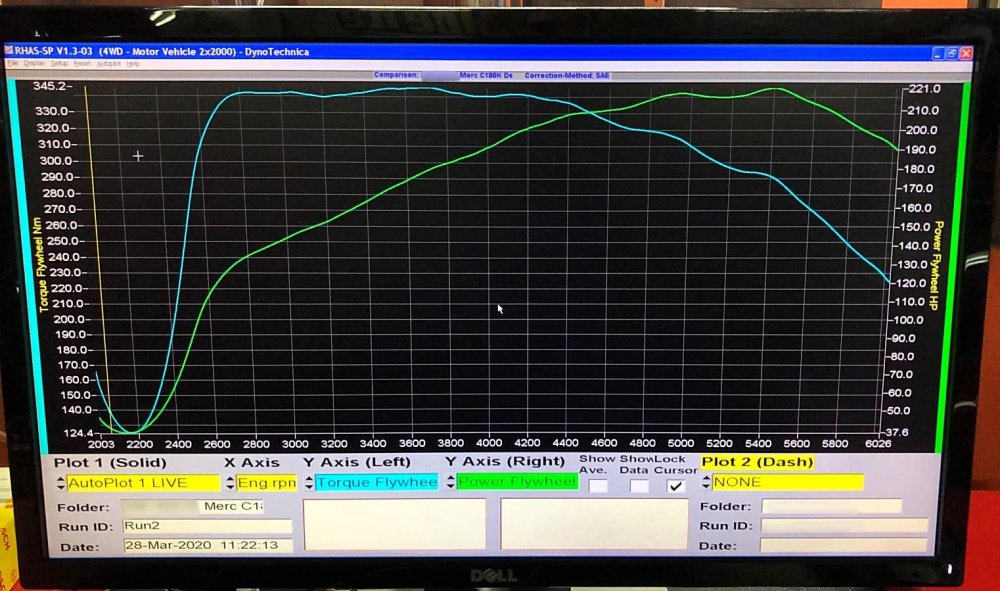
Task: Select the cyan Torque Flywheel axis field
Action: [x=376, y=482]
